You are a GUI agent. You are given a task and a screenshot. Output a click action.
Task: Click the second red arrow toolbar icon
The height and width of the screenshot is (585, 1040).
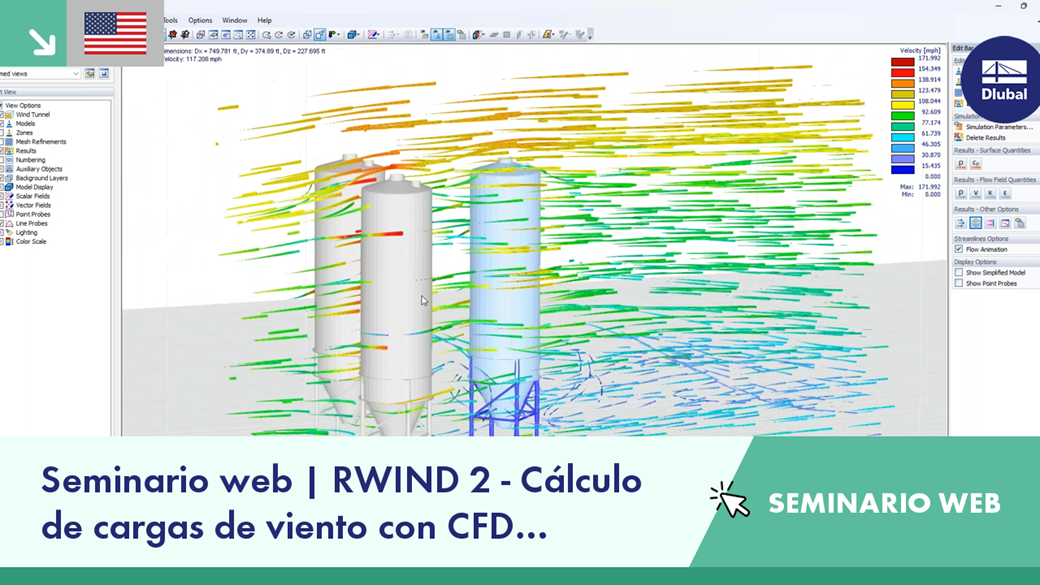pyautogui.click(x=185, y=34)
